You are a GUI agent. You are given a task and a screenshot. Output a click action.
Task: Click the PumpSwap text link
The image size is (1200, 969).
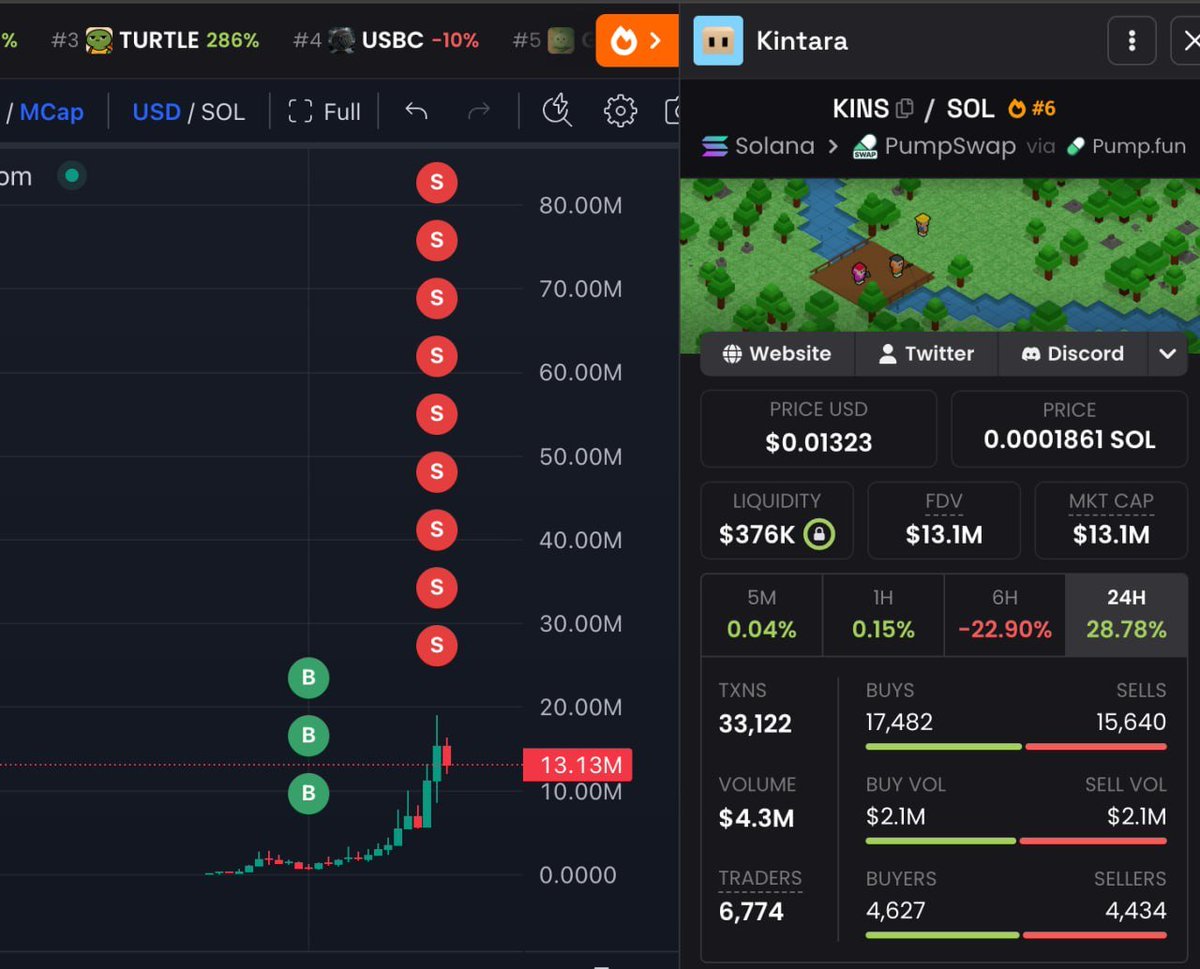point(950,146)
